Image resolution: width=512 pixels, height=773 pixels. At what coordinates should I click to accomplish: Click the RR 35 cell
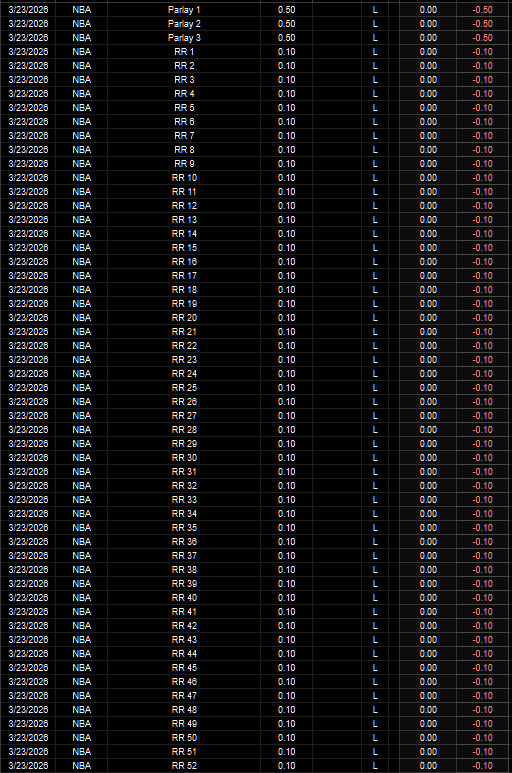click(x=184, y=527)
